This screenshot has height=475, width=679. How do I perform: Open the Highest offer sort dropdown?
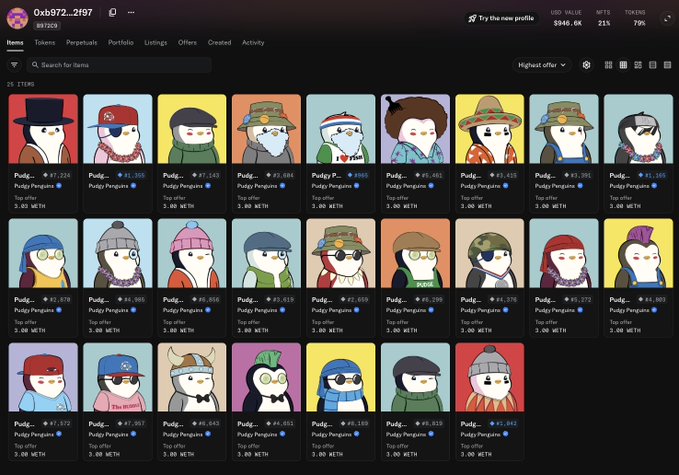[x=542, y=65]
